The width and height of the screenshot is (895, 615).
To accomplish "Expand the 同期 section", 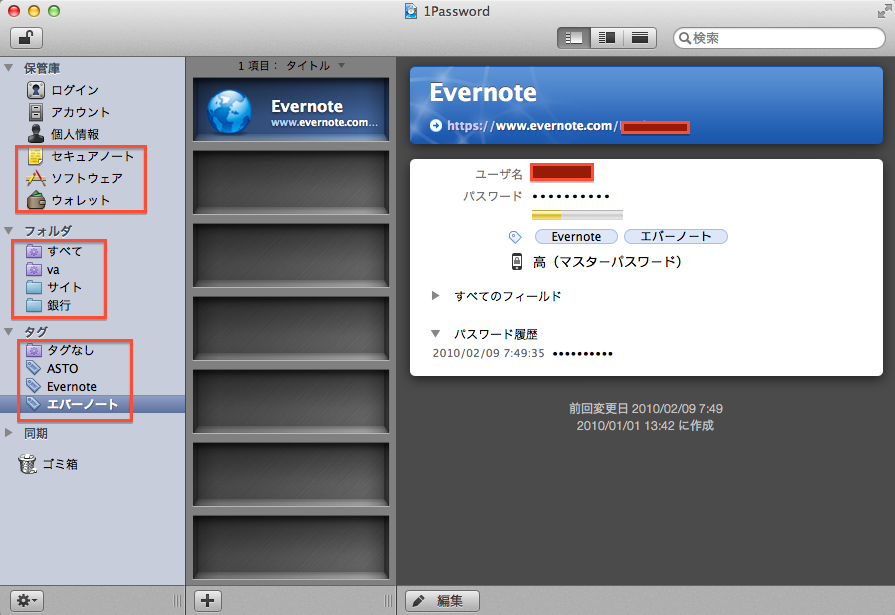I will 9,433.
